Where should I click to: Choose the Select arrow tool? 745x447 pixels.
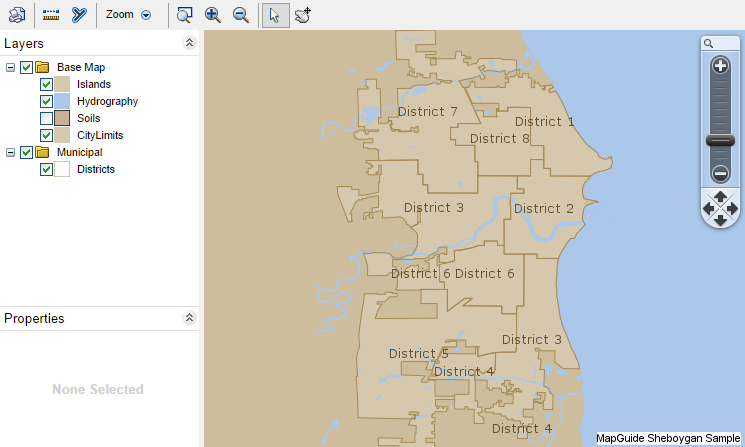[x=276, y=15]
